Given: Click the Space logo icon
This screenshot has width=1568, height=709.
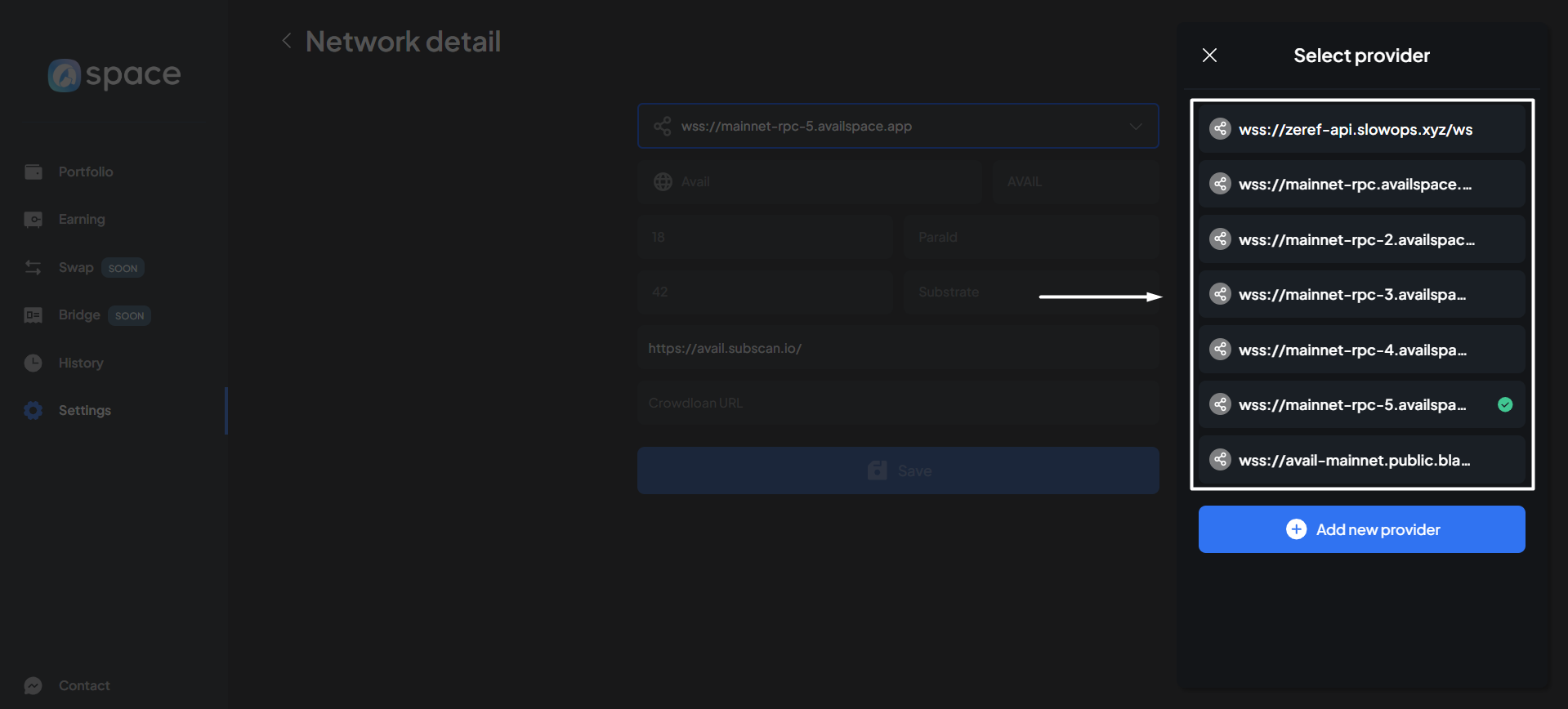Looking at the screenshot, I should click(65, 75).
